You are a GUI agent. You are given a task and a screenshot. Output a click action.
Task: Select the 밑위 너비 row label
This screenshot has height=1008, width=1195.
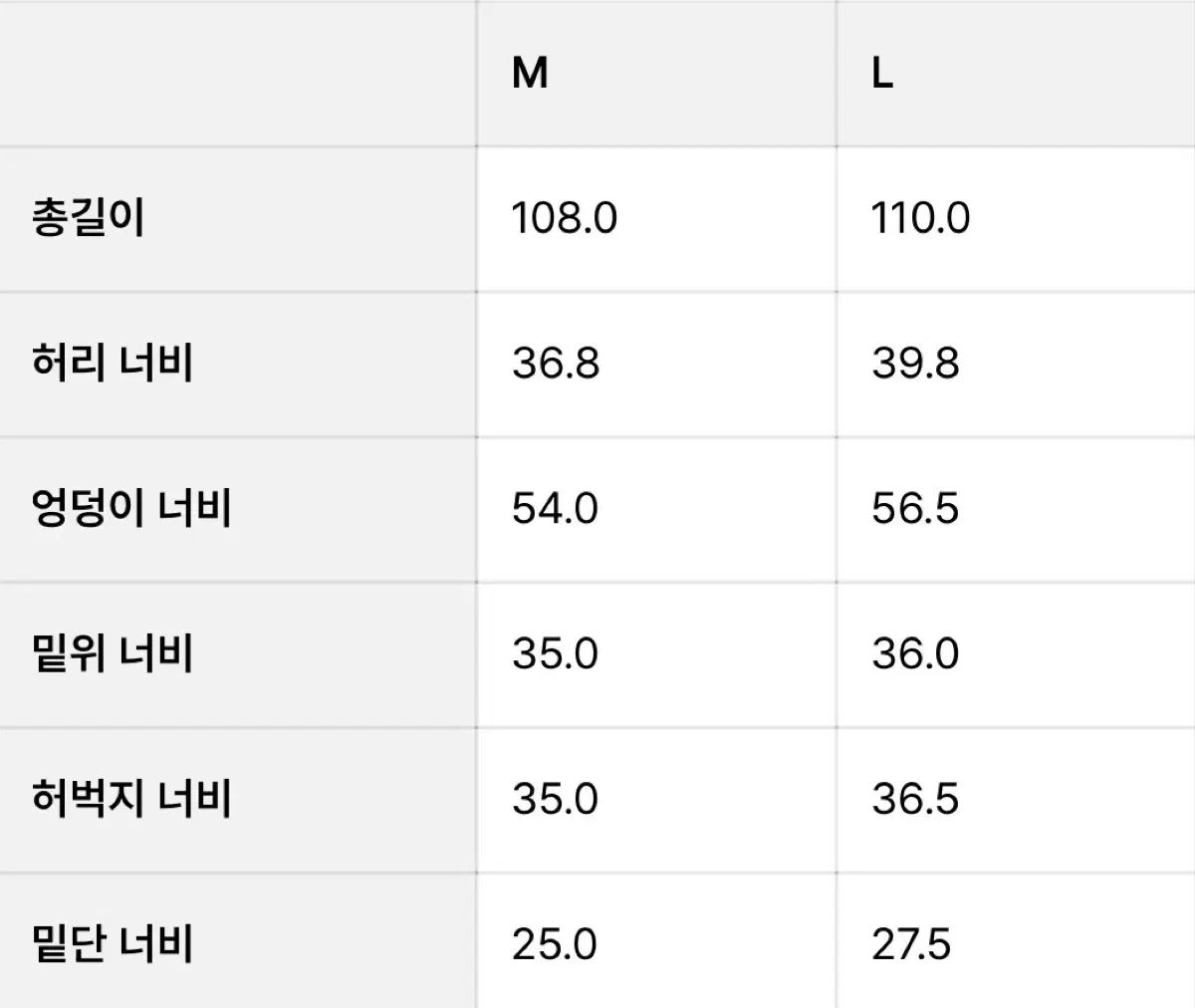(113, 653)
